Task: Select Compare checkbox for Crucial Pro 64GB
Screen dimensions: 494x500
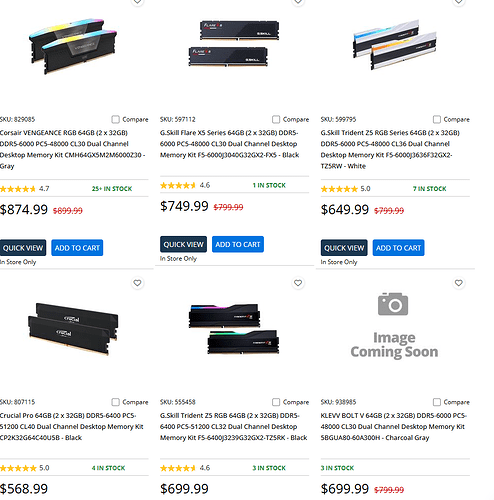Action: (x=115, y=402)
